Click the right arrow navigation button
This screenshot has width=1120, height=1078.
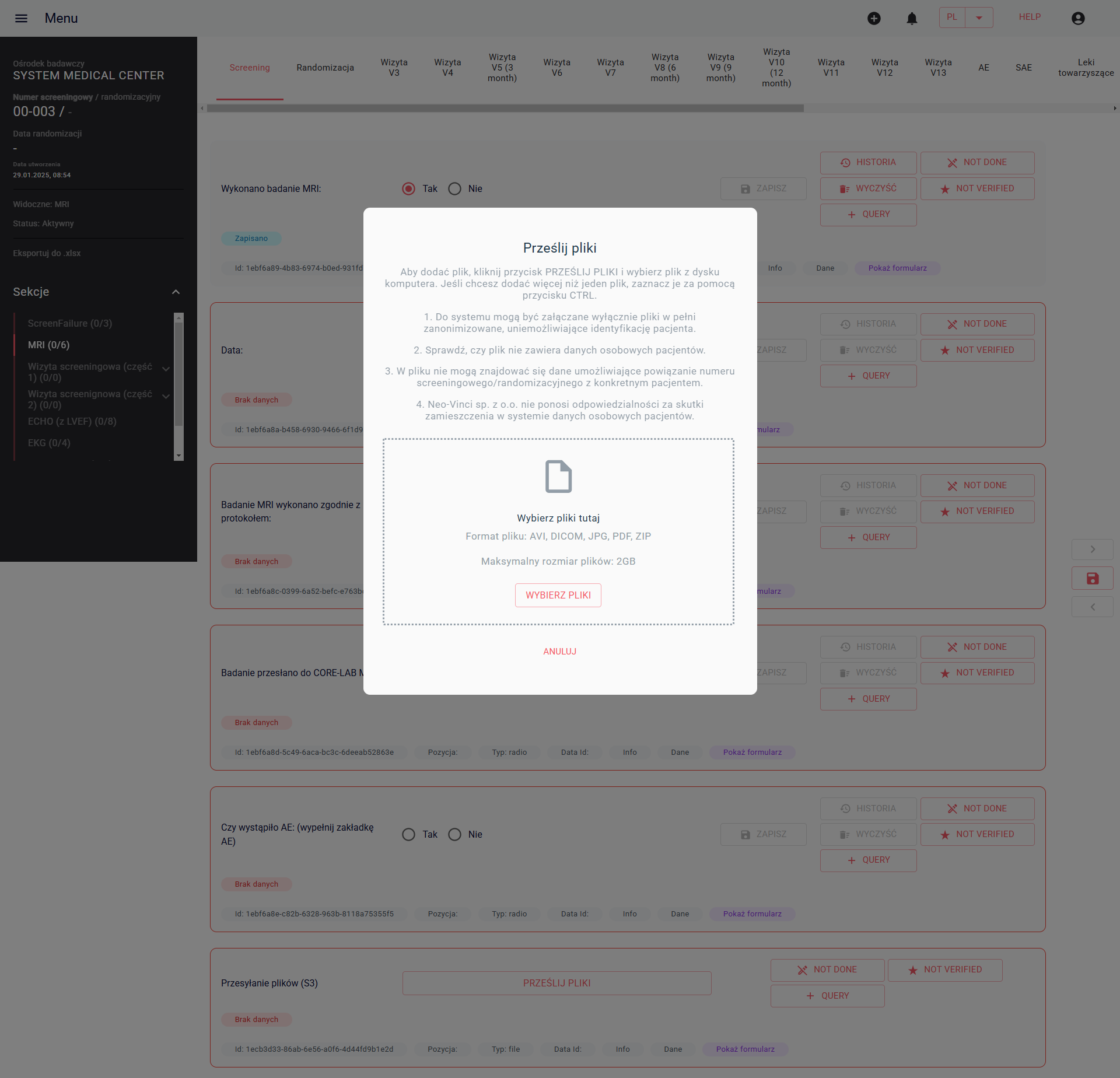point(1092,549)
